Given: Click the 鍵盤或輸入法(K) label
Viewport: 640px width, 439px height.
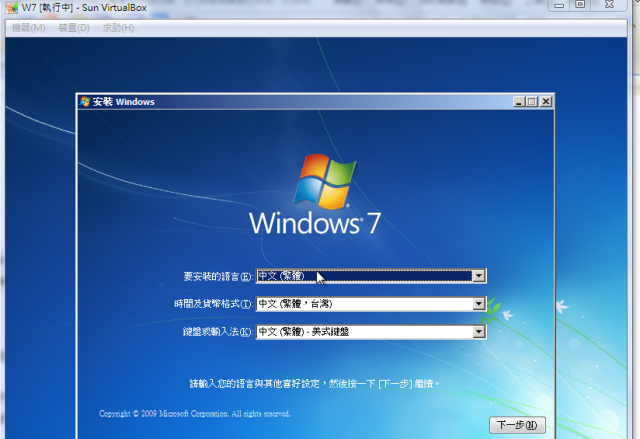Looking at the screenshot, I should point(218,332).
